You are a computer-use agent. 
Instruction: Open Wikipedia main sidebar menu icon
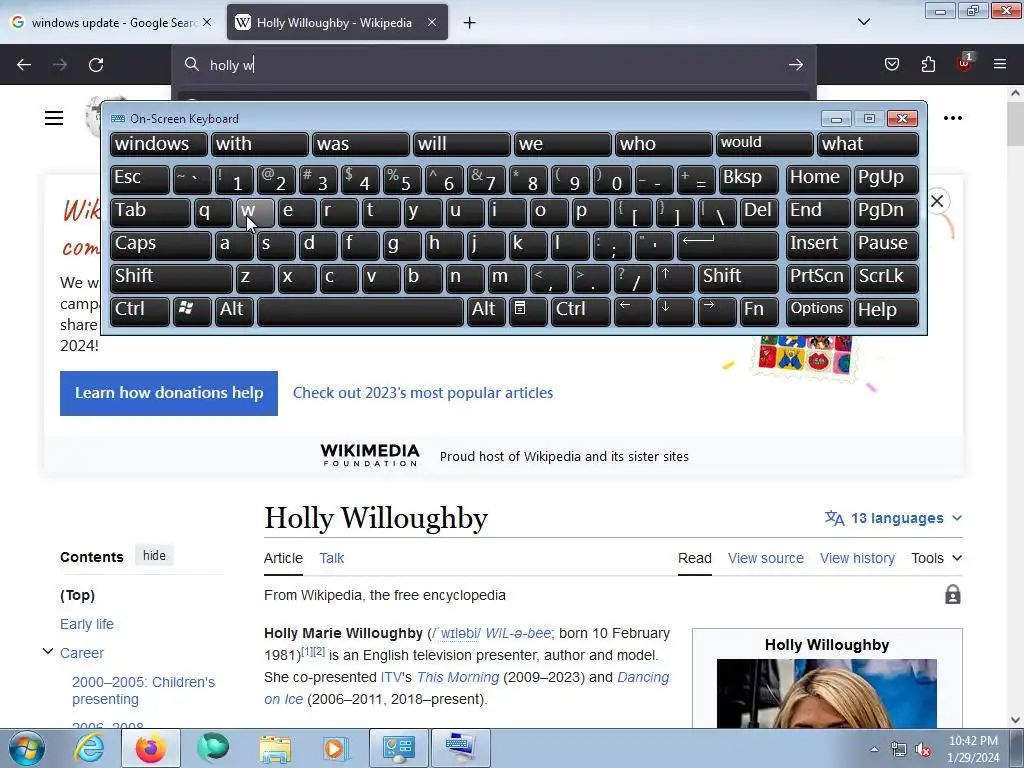click(x=54, y=118)
